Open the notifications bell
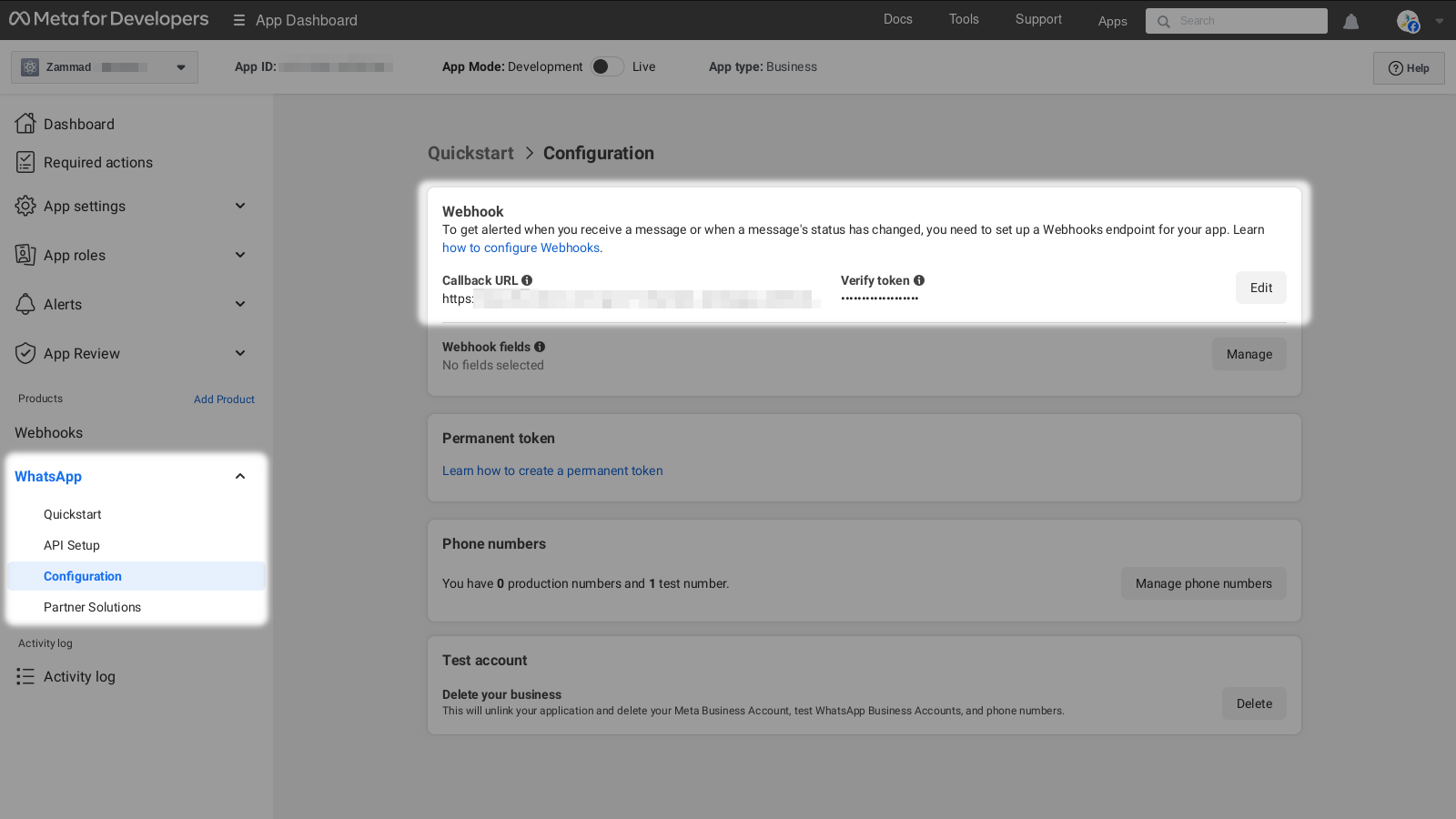 coord(1351,21)
